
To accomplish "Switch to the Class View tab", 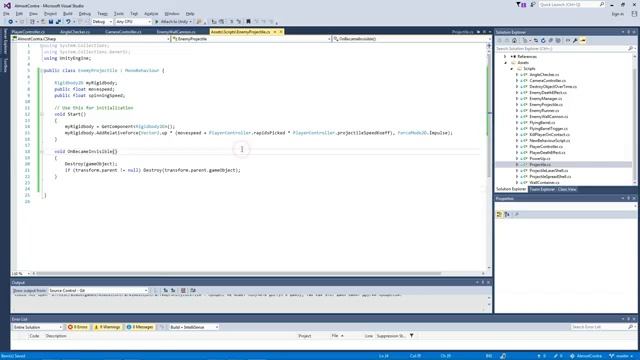I will [567, 189].
